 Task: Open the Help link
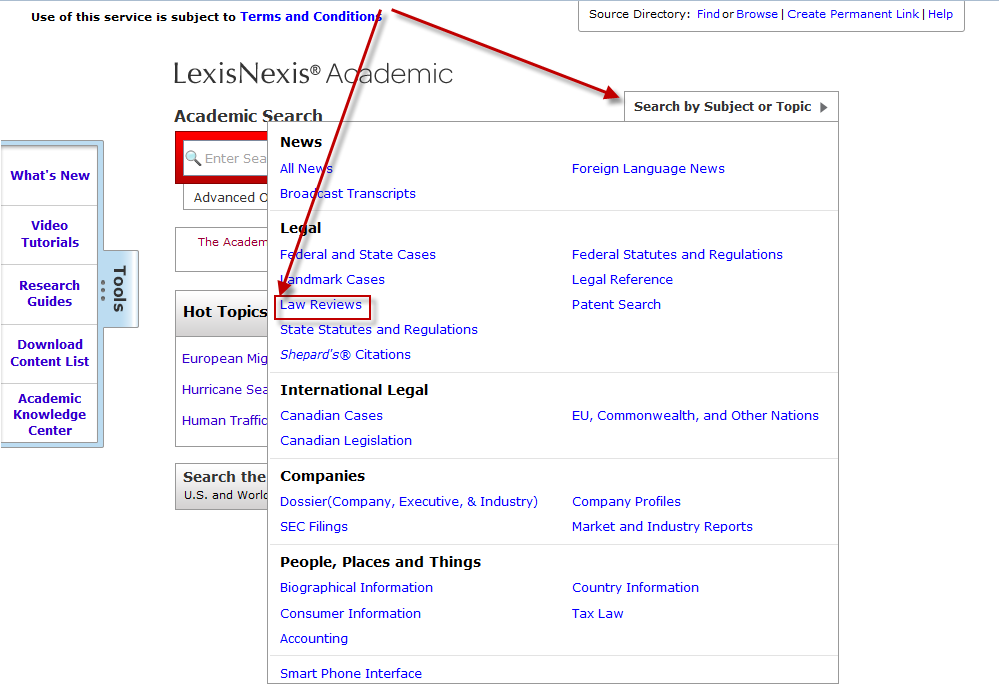940,14
